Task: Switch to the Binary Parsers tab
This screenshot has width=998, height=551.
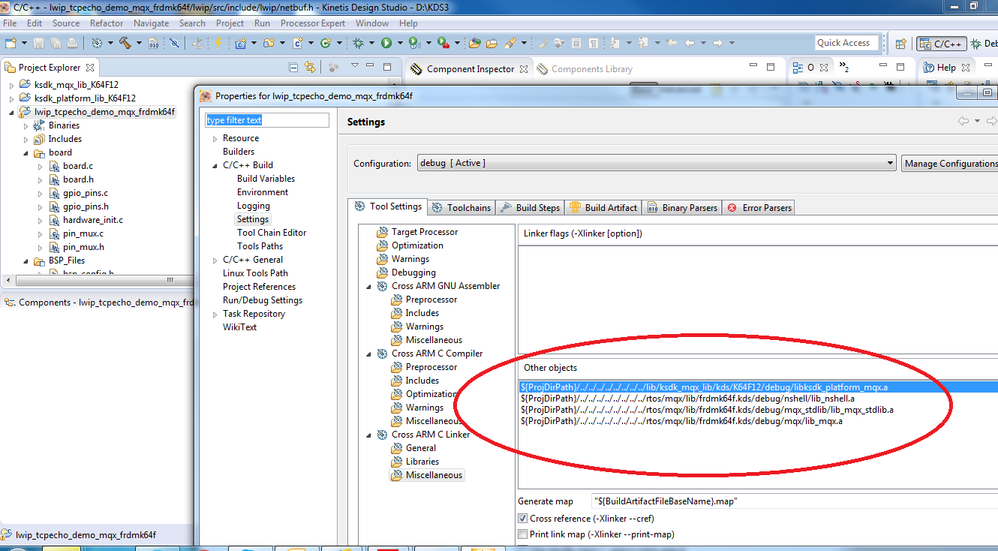Action: click(x=682, y=207)
